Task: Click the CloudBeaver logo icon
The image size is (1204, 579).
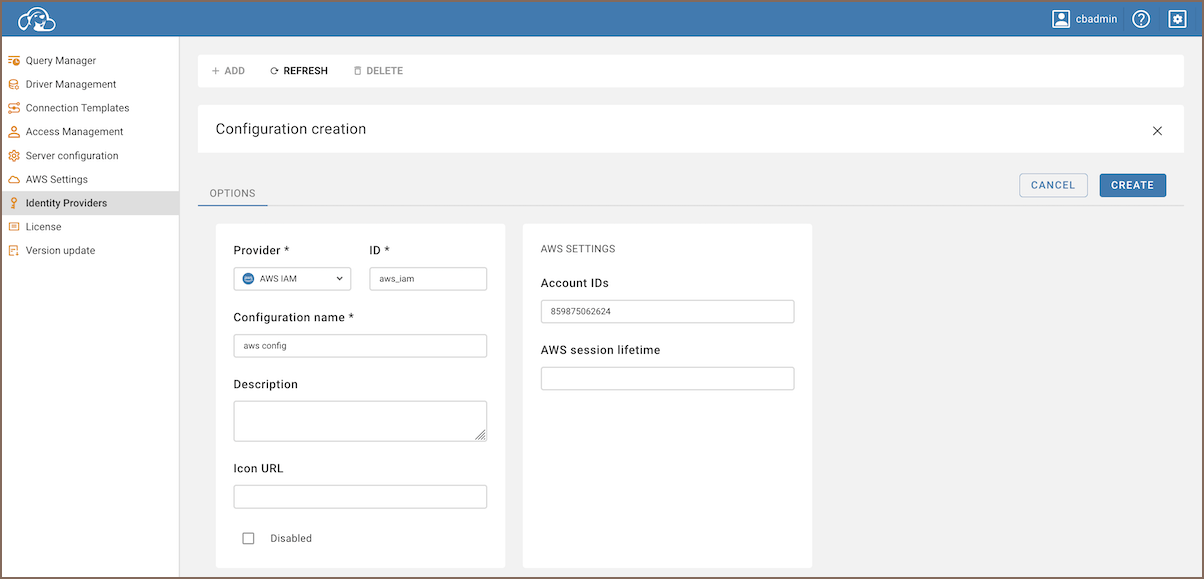Action: pyautogui.click(x=37, y=19)
